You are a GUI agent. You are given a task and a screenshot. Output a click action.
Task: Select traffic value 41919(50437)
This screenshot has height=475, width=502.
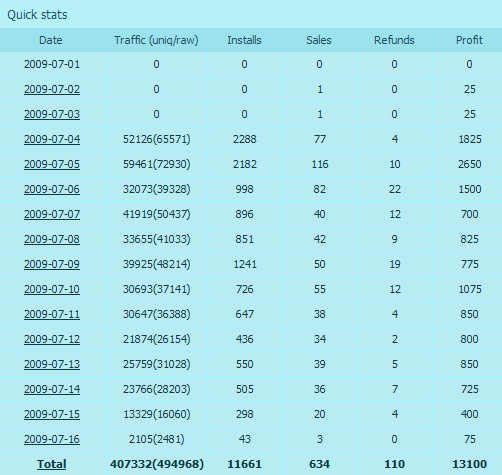(156, 214)
